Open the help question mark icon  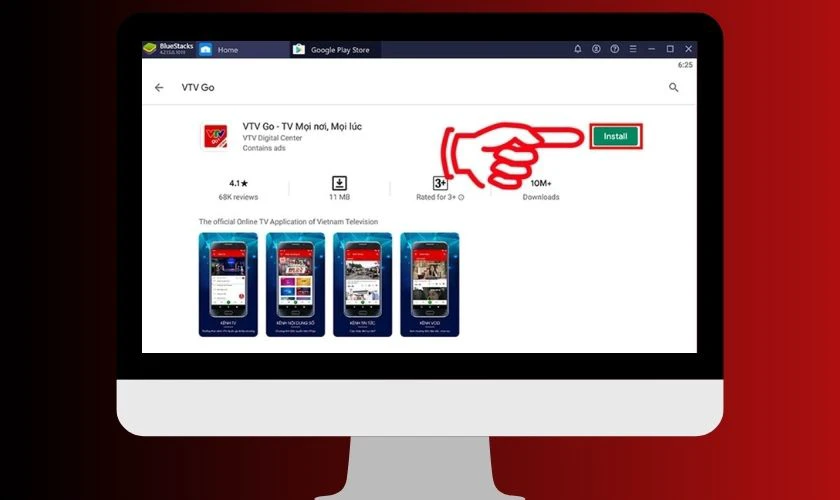click(x=614, y=49)
